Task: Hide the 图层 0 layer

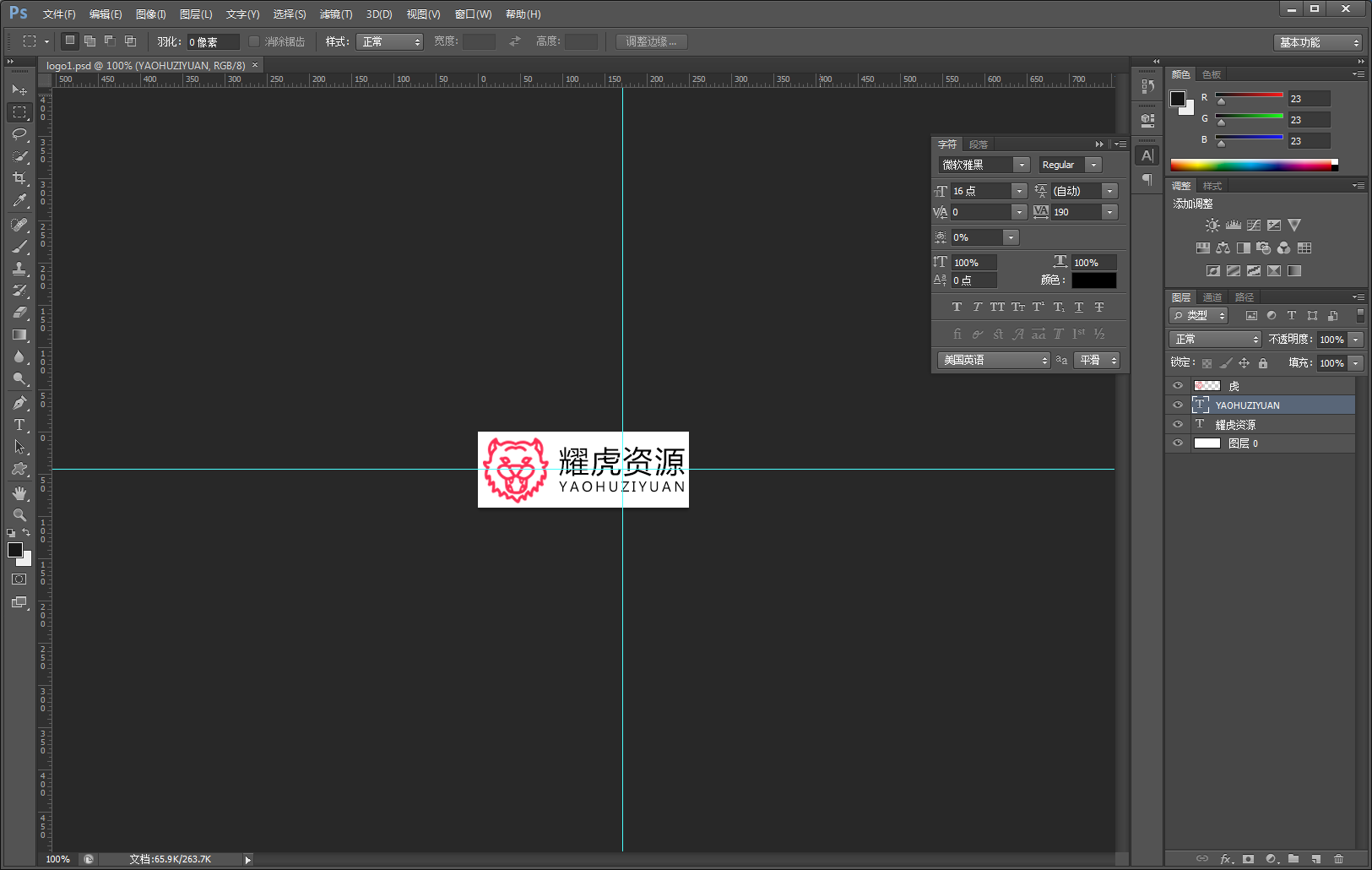Action: coord(1178,443)
